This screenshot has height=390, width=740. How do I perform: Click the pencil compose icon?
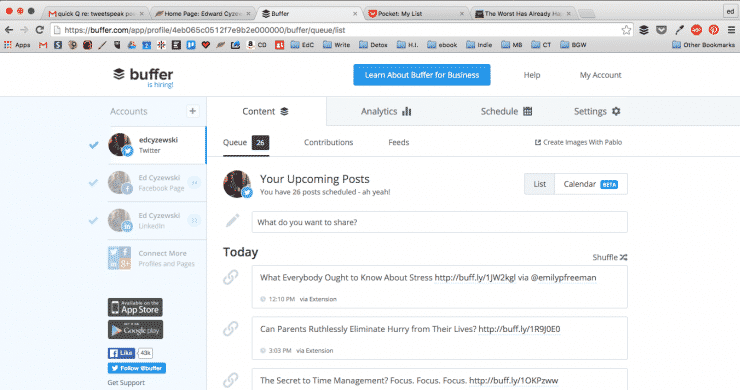click(232, 220)
